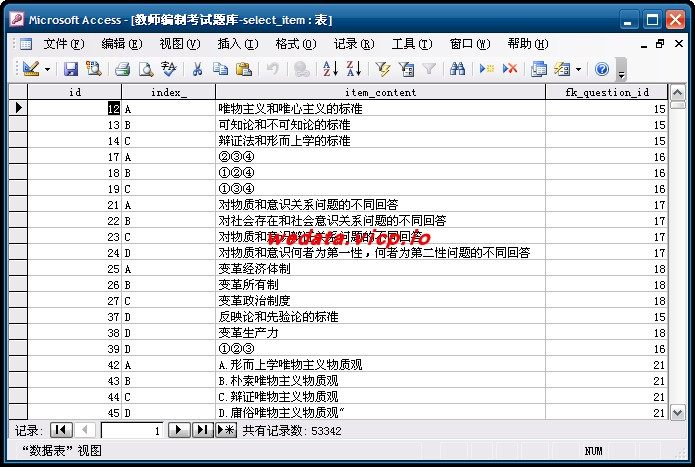Open the 视图(V) menu
Screen dimensions: 695x467
tap(180, 44)
